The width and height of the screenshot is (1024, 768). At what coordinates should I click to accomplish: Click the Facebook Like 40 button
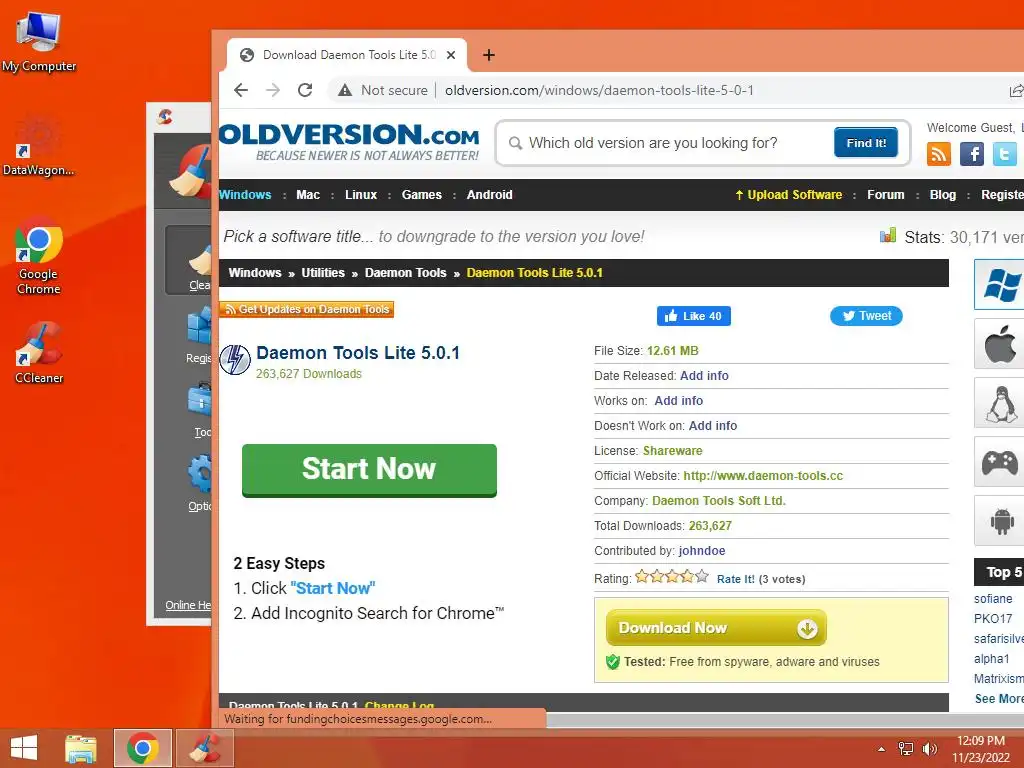[x=694, y=316]
